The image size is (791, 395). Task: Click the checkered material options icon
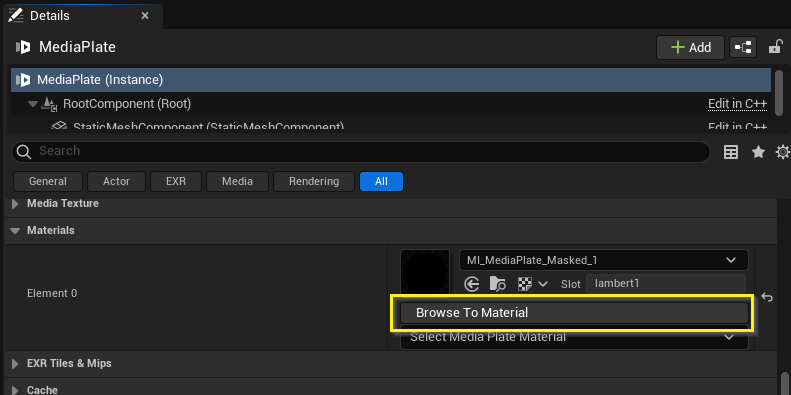[x=525, y=284]
